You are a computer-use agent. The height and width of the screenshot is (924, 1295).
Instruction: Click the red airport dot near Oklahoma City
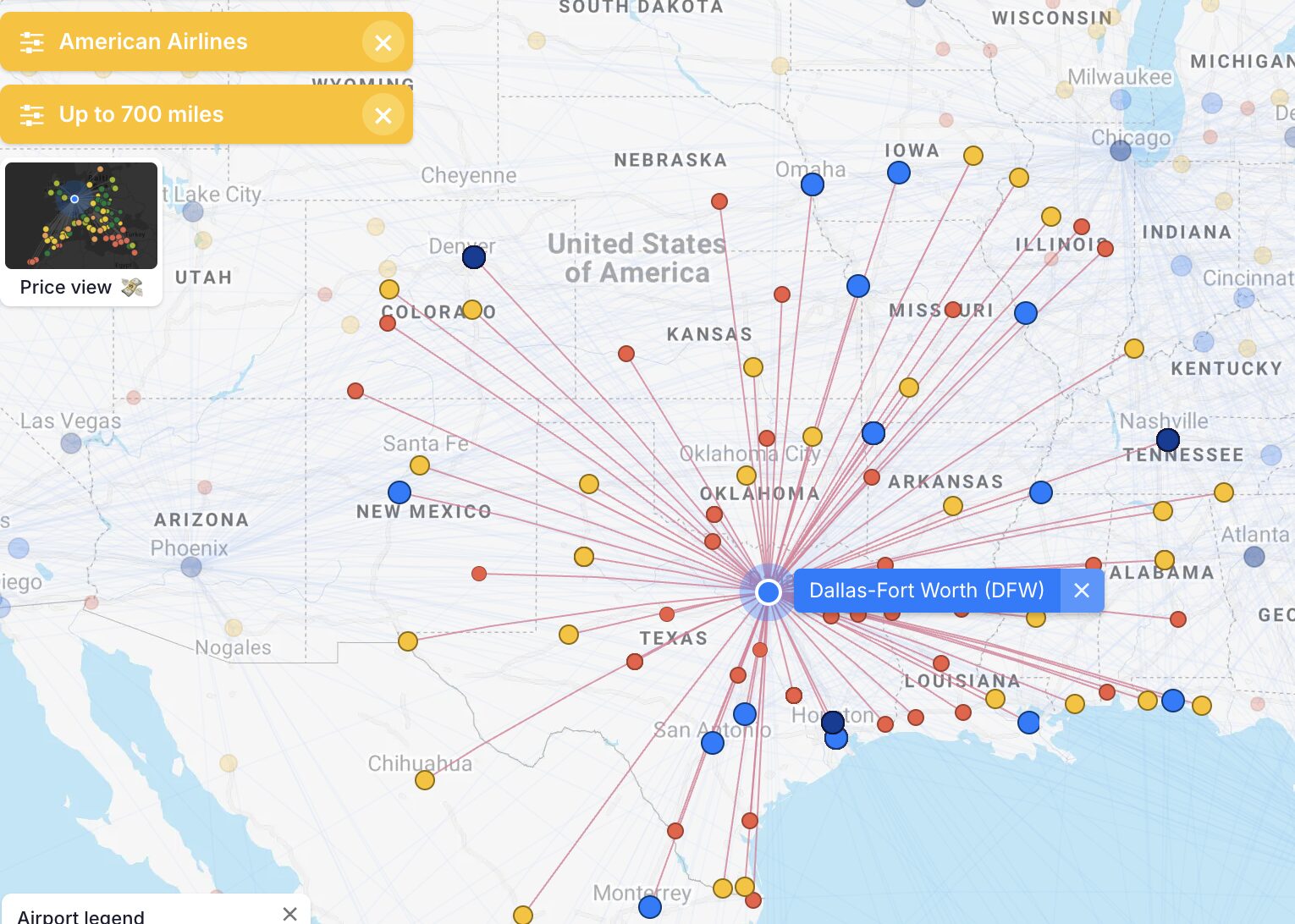[x=767, y=437]
